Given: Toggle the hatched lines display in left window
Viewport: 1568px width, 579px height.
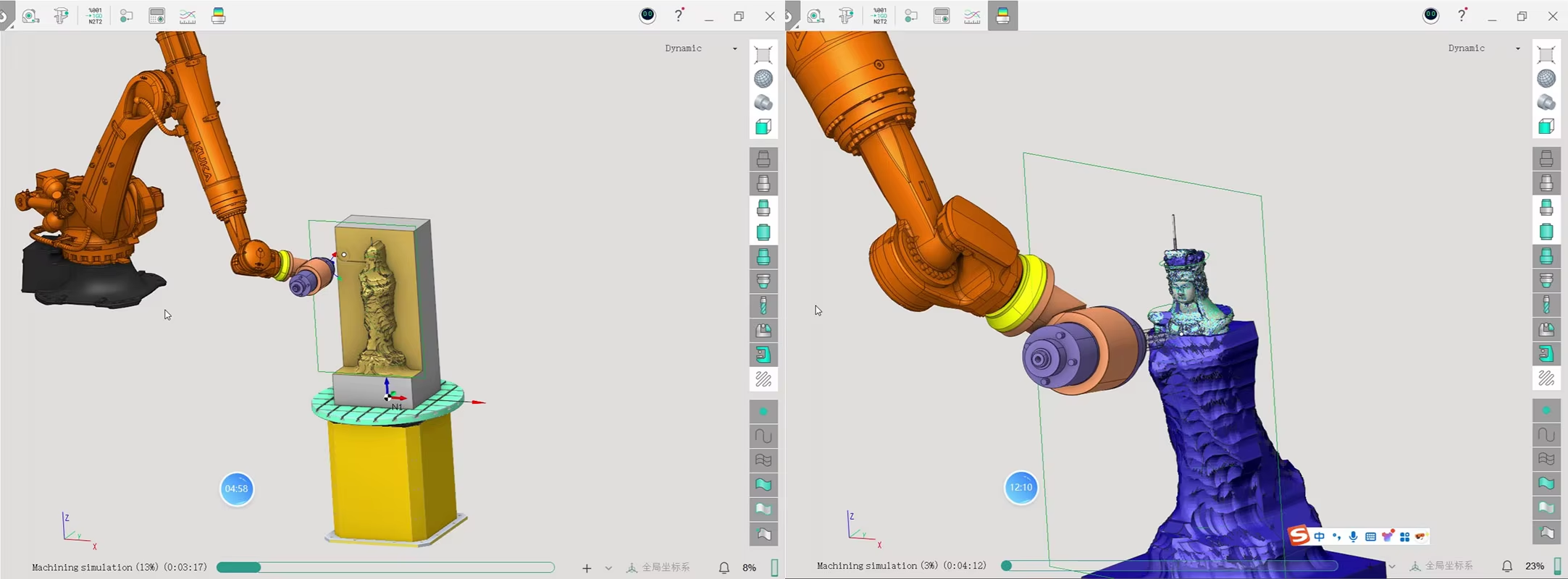Looking at the screenshot, I should pyautogui.click(x=763, y=379).
